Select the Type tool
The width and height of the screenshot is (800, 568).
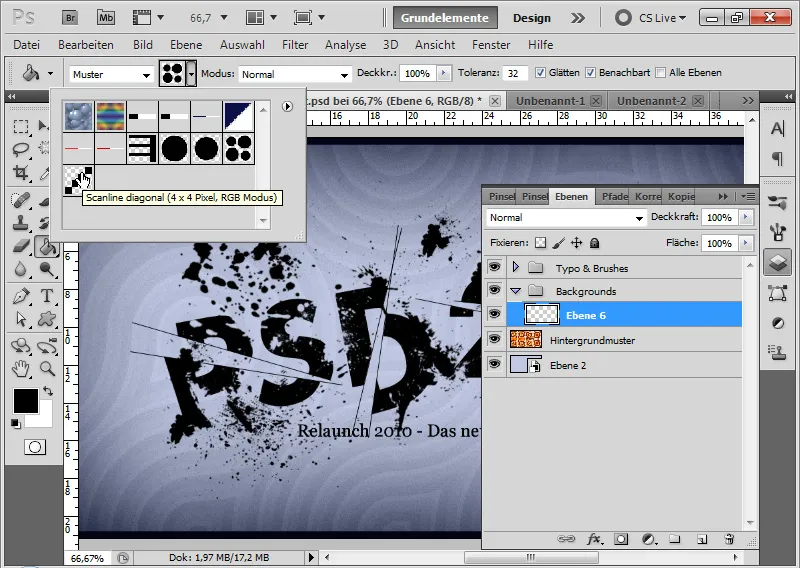click(x=47, y=295)
